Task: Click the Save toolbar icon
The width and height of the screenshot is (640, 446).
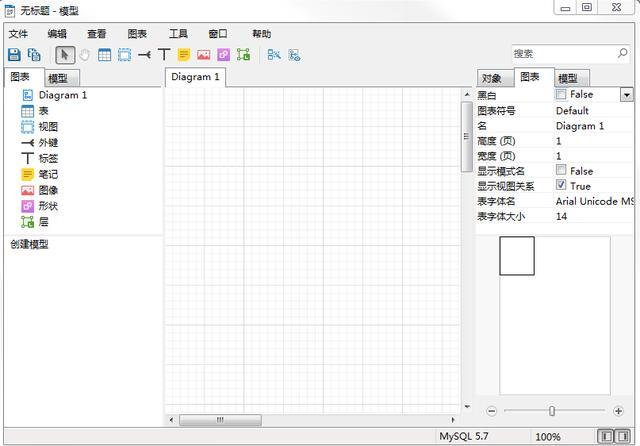Action: (14, 55)
